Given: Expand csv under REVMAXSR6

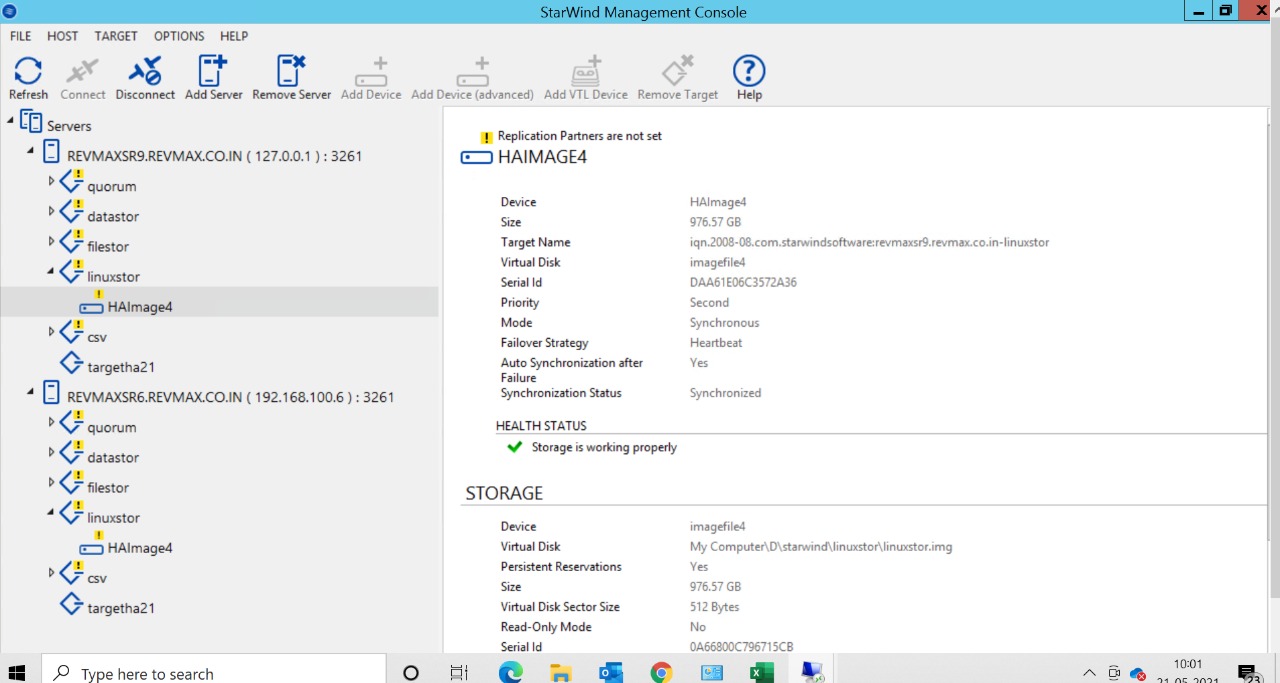Looking at the screenshot, I should click(52, 572).
